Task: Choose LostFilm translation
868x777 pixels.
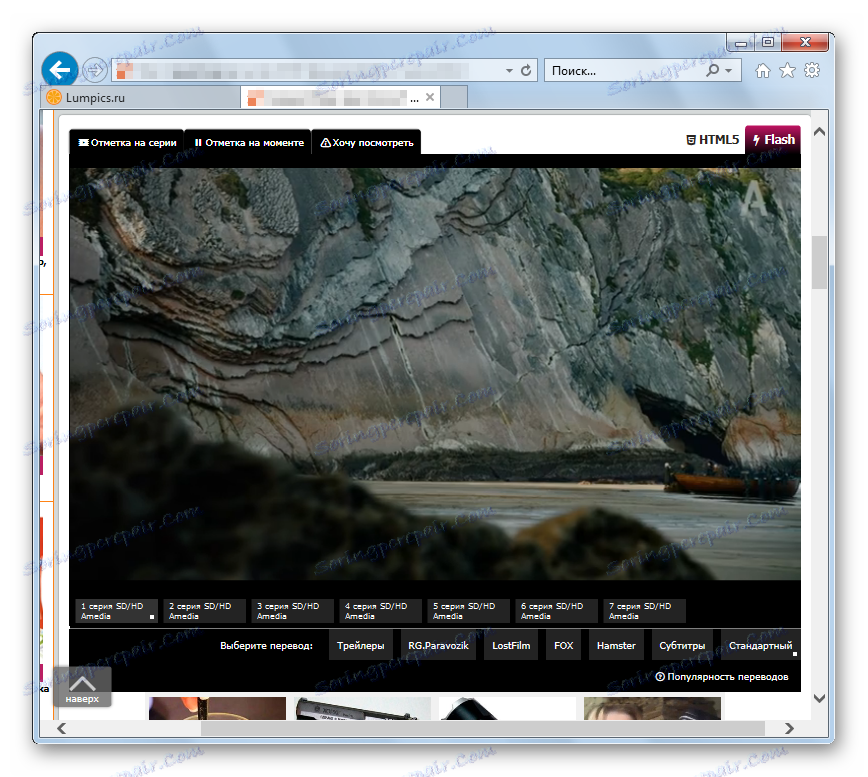Action: [x=511, y=645]
